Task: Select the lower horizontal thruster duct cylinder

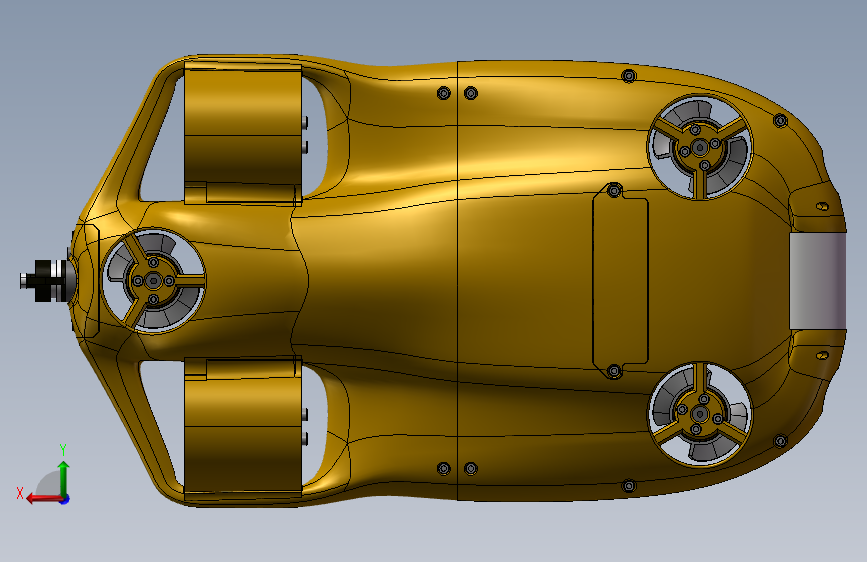Action: (x=243, y=428)
